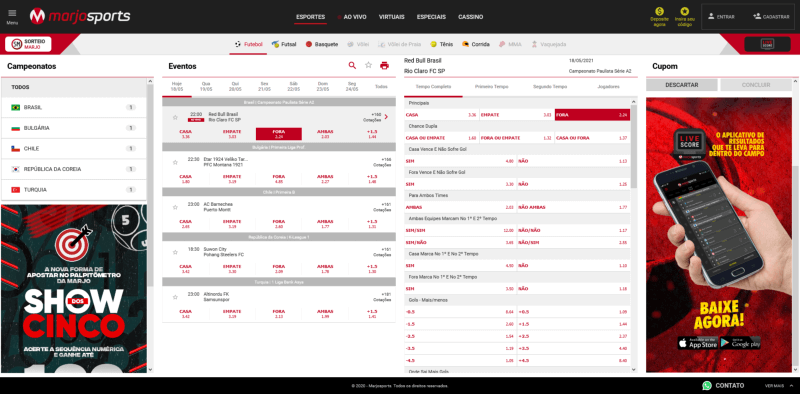Toggle the star for Suwon City match

[x=175, y=252]
